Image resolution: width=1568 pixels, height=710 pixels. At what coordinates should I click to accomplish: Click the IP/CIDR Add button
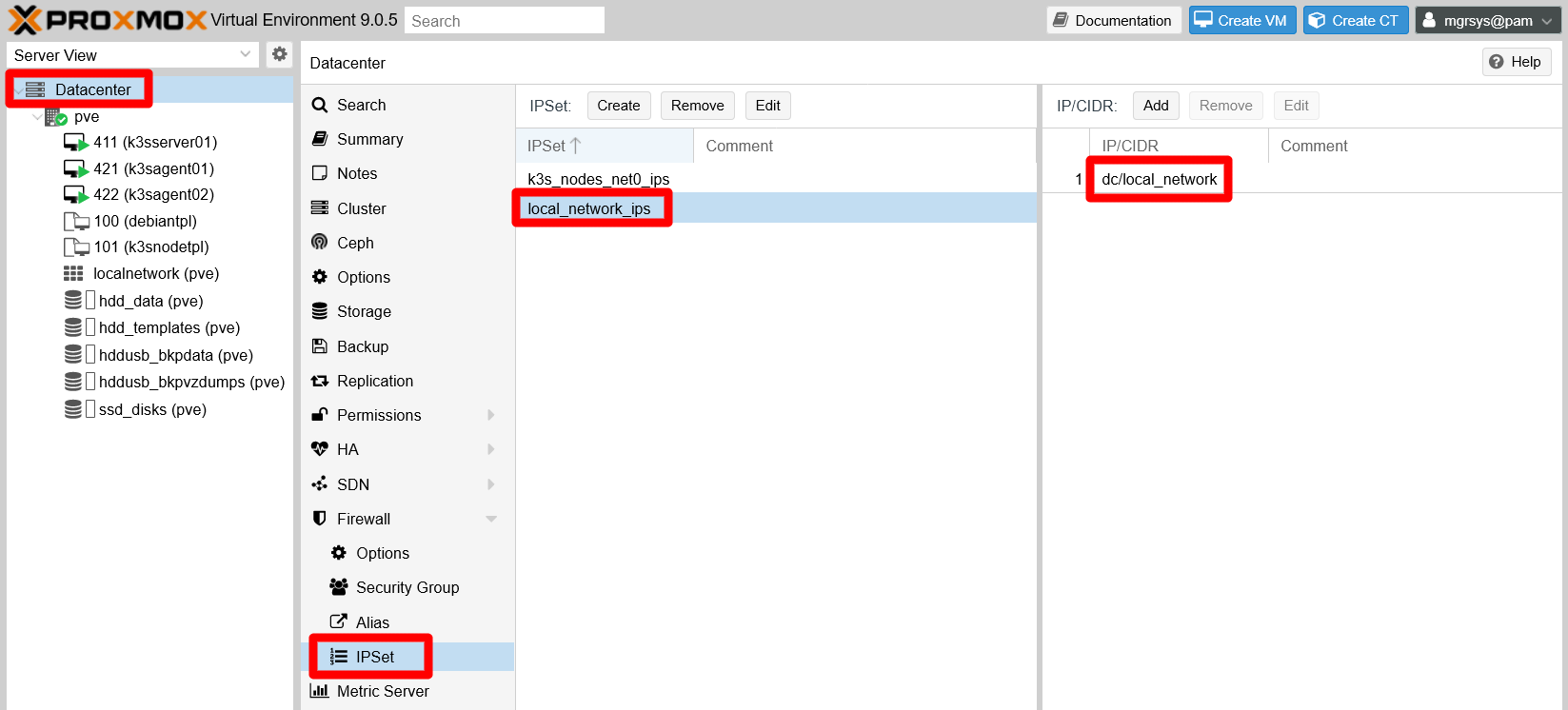(1156, 106)
